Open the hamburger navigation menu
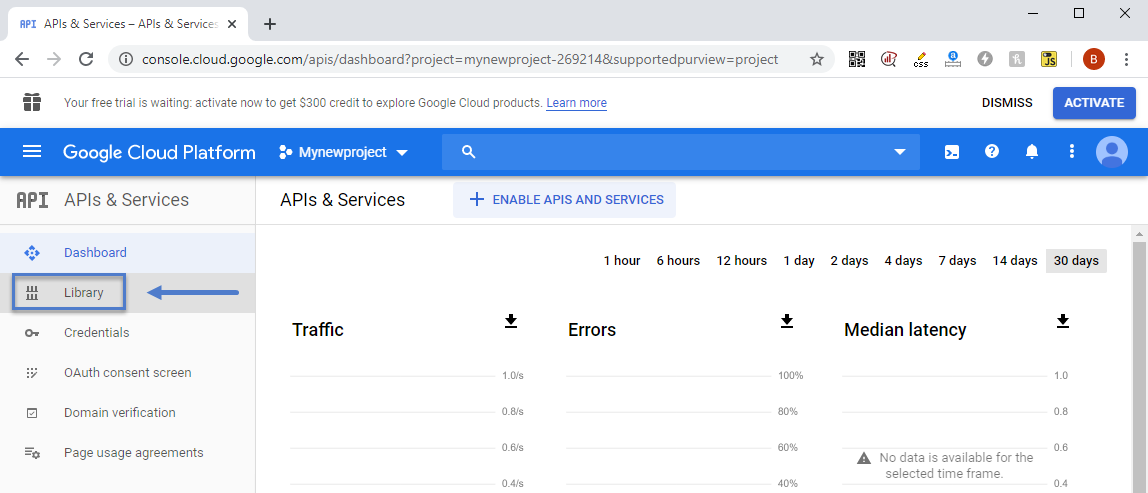Screen dimensions: 1148x493 [32, 152]
